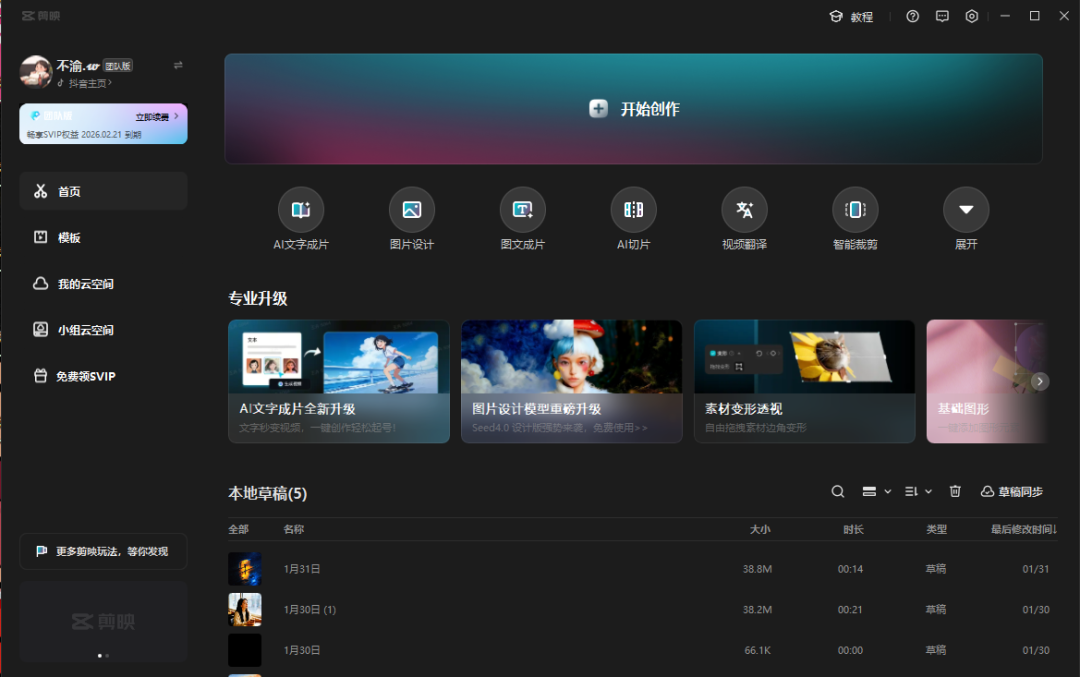Open settings via the top-right gear icon
The height and width of the screenshot is (677, 1080).
tap(971, 16)
